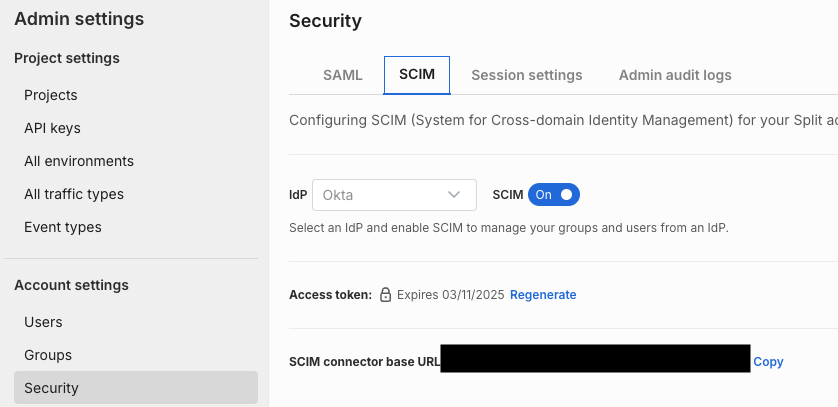Open Projects in the sidebar
The image size is (838, 407).
(x=51, y=95)
